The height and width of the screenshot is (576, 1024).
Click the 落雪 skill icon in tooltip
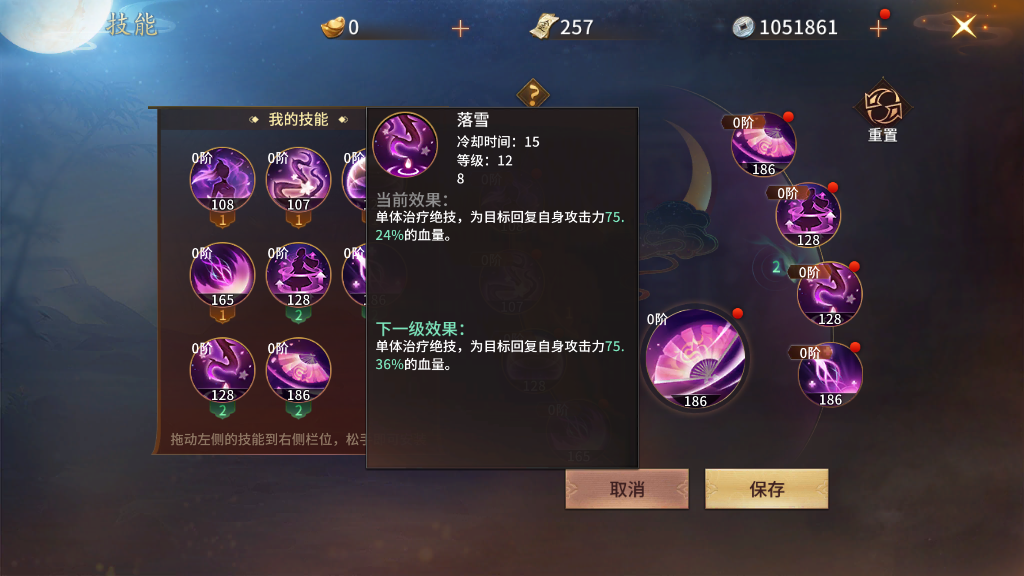click(x=405, y=145)
